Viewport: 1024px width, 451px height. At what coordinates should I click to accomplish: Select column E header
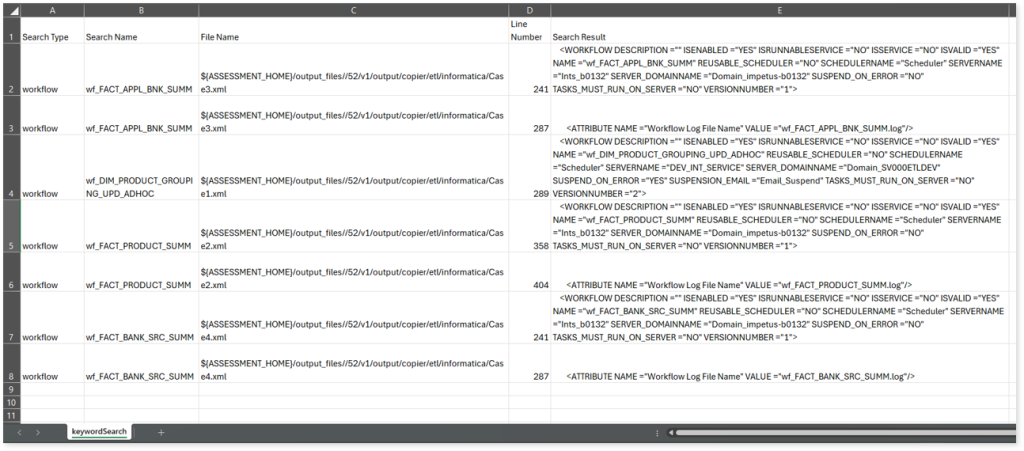tap(780, 9)
